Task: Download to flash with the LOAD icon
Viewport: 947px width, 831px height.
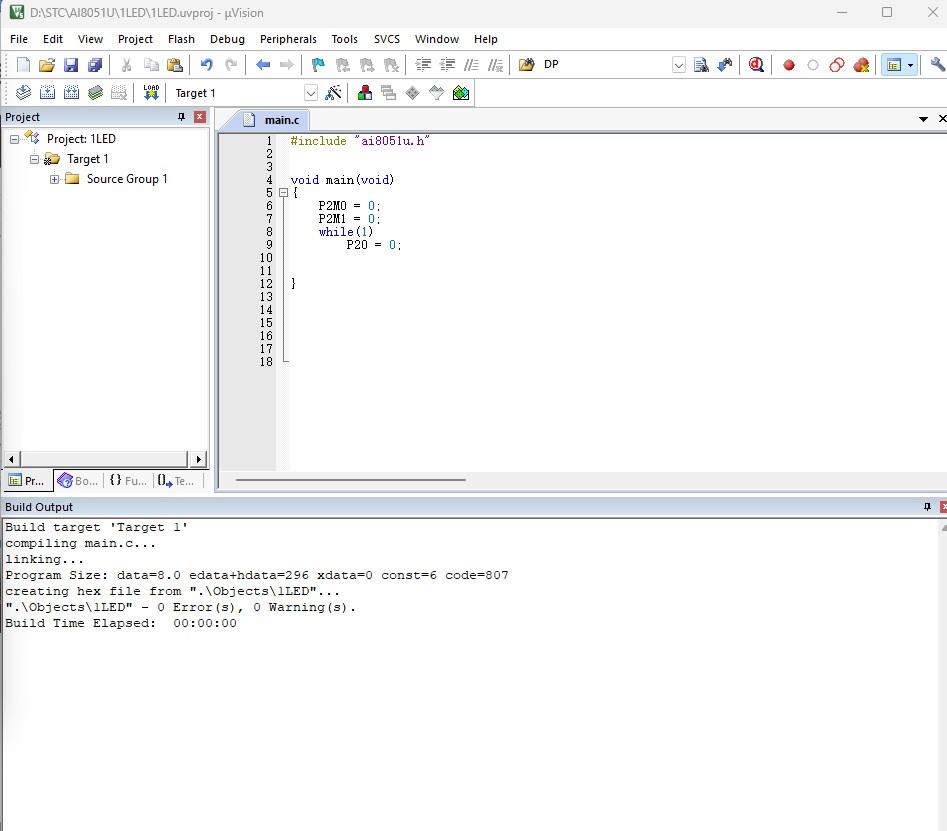Action: (x=151, y=92)
